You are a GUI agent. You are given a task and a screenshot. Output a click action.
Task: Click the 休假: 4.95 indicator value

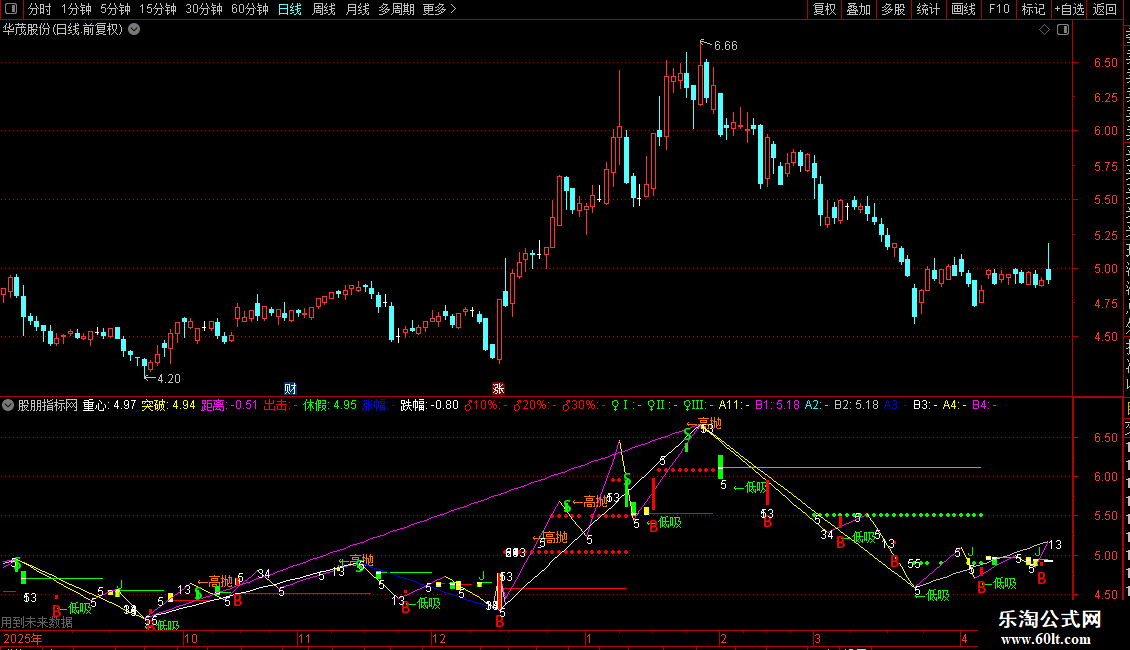click(330, 405)
